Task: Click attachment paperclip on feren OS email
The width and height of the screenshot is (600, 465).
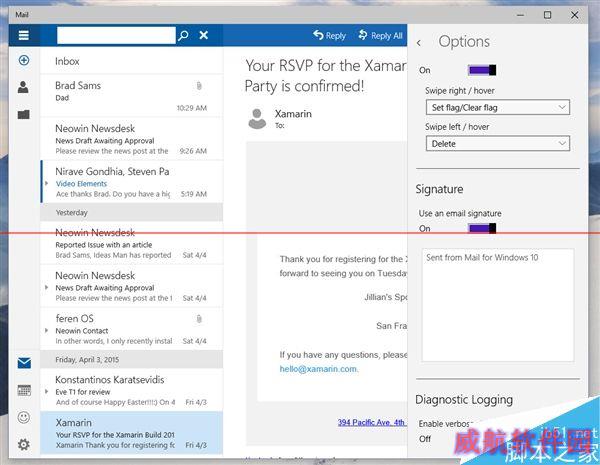Action: 199,319
